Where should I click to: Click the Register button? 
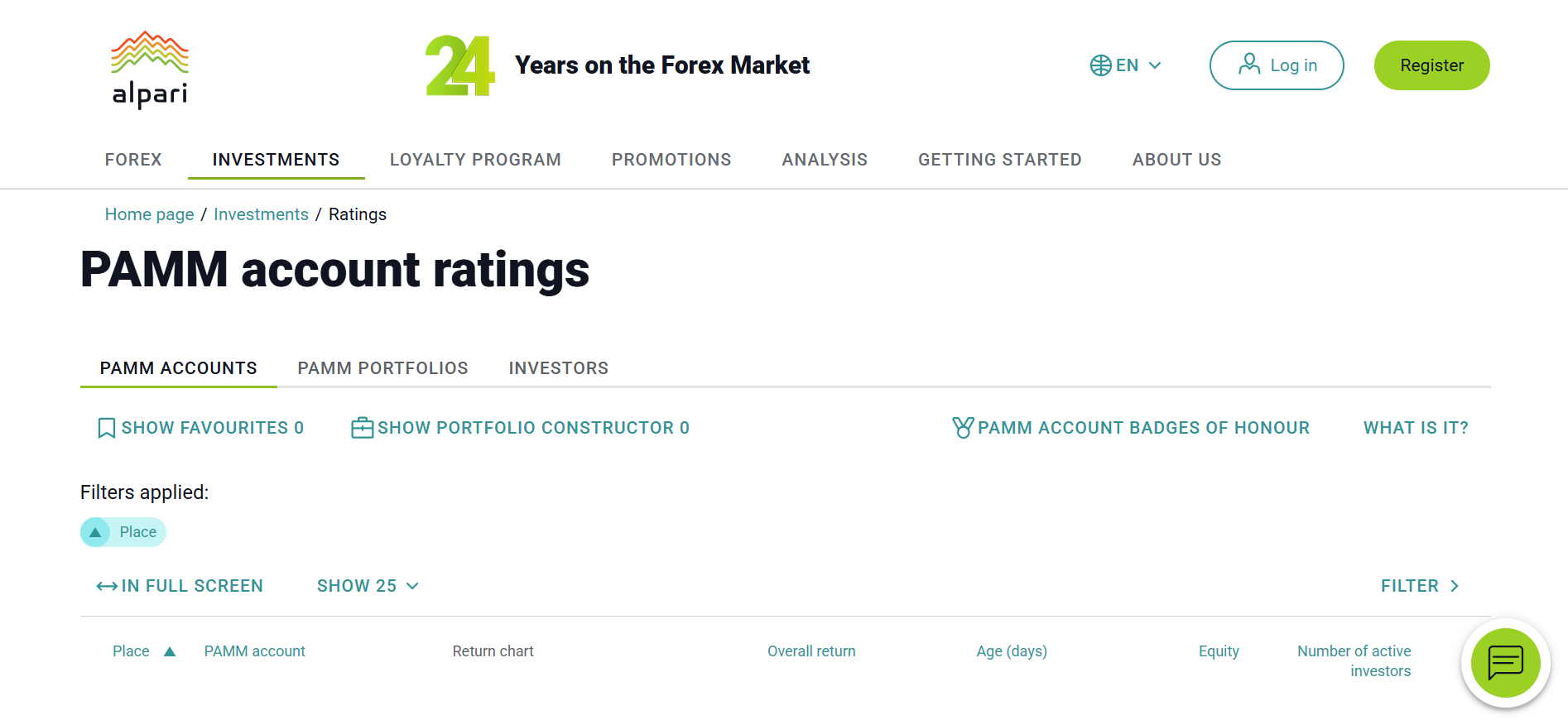pos(1431,65)
